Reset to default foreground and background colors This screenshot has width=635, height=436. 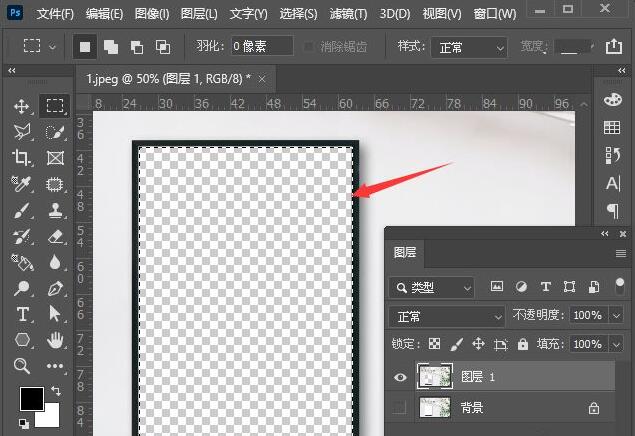pos(24,424)
